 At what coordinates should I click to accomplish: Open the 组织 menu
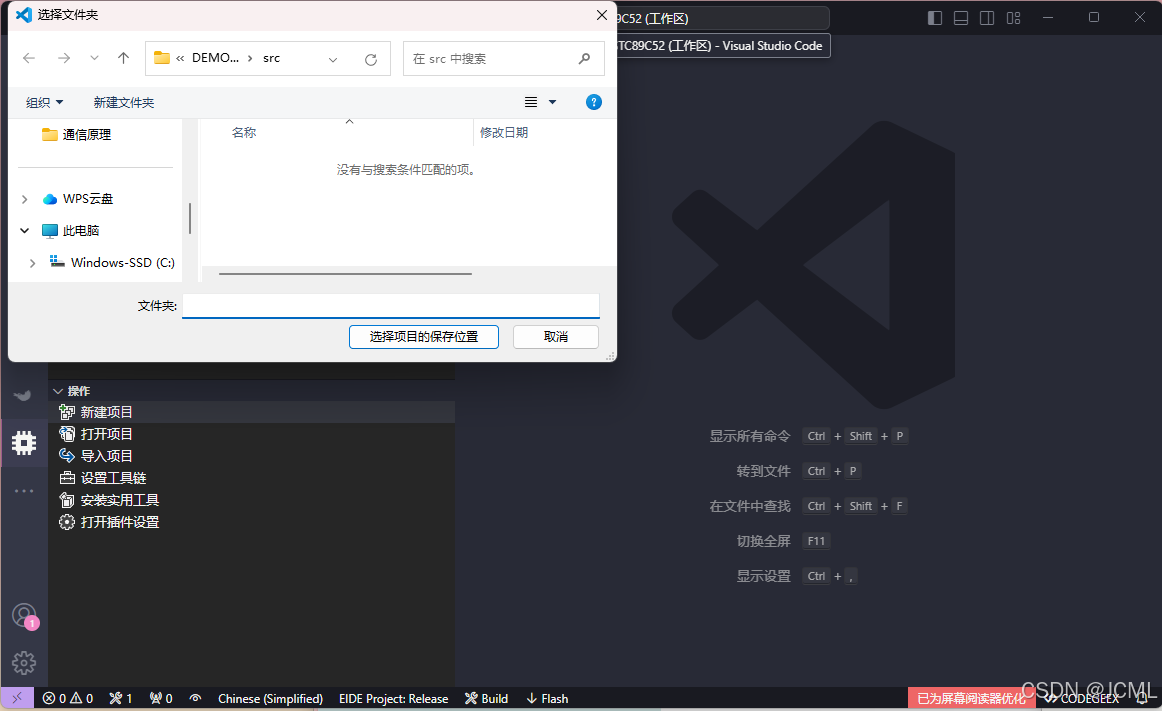coord(44,102)
